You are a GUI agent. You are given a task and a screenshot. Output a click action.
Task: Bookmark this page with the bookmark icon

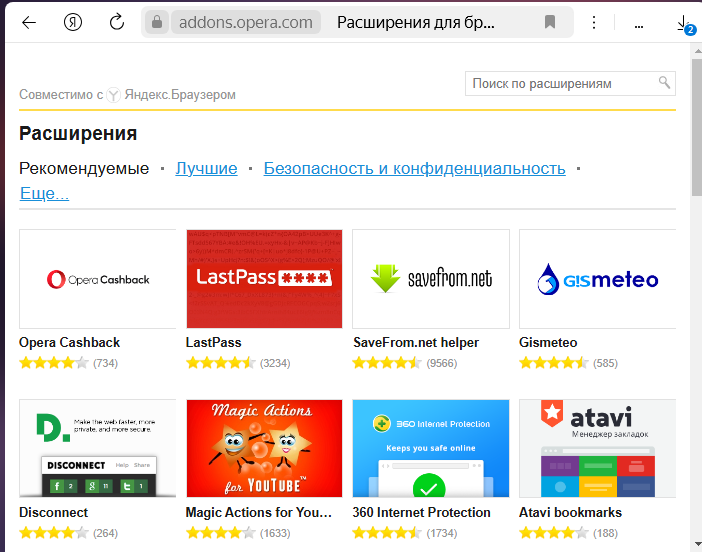(x=550, y=22)
